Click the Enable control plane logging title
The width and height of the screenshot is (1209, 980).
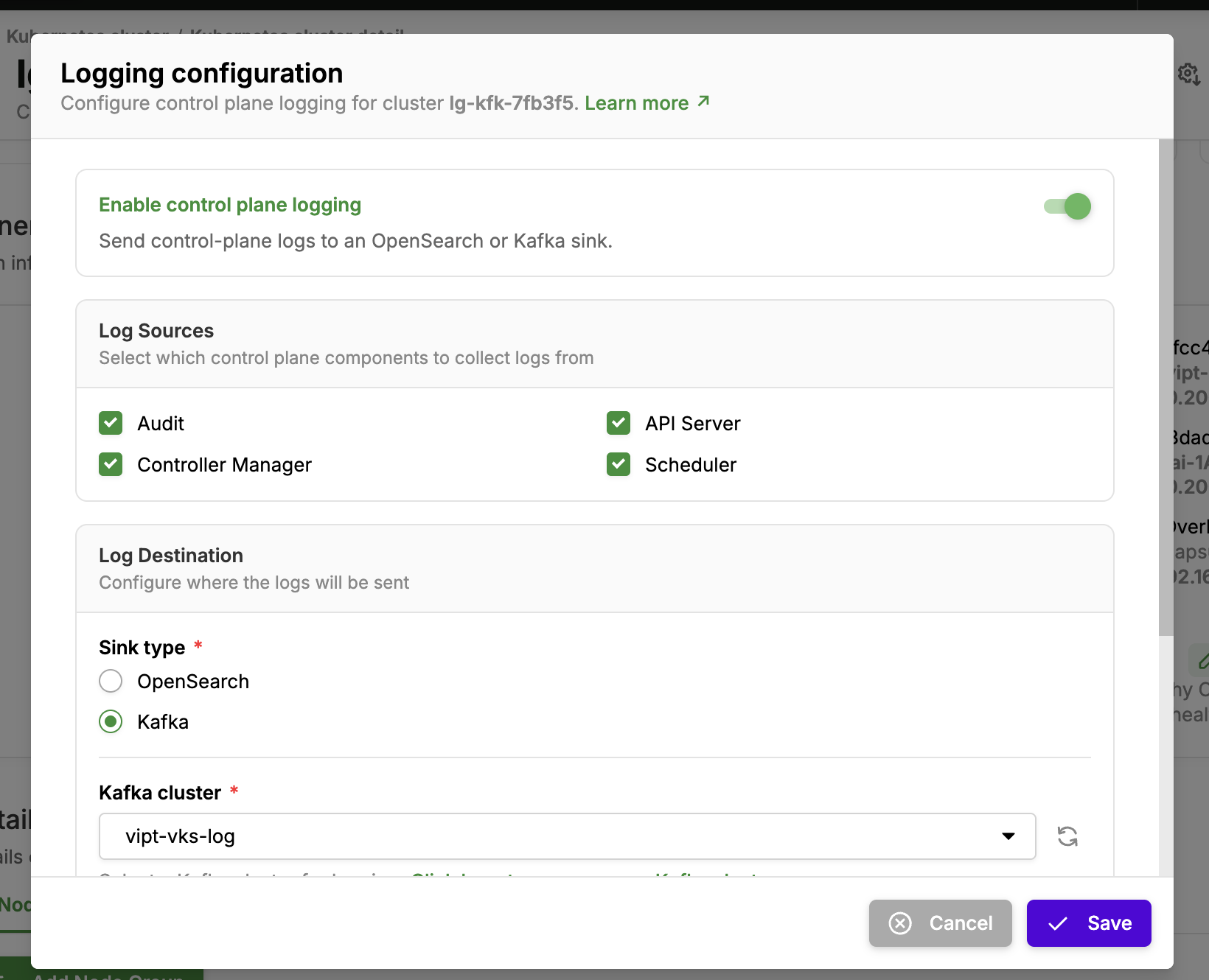point(230,205)
